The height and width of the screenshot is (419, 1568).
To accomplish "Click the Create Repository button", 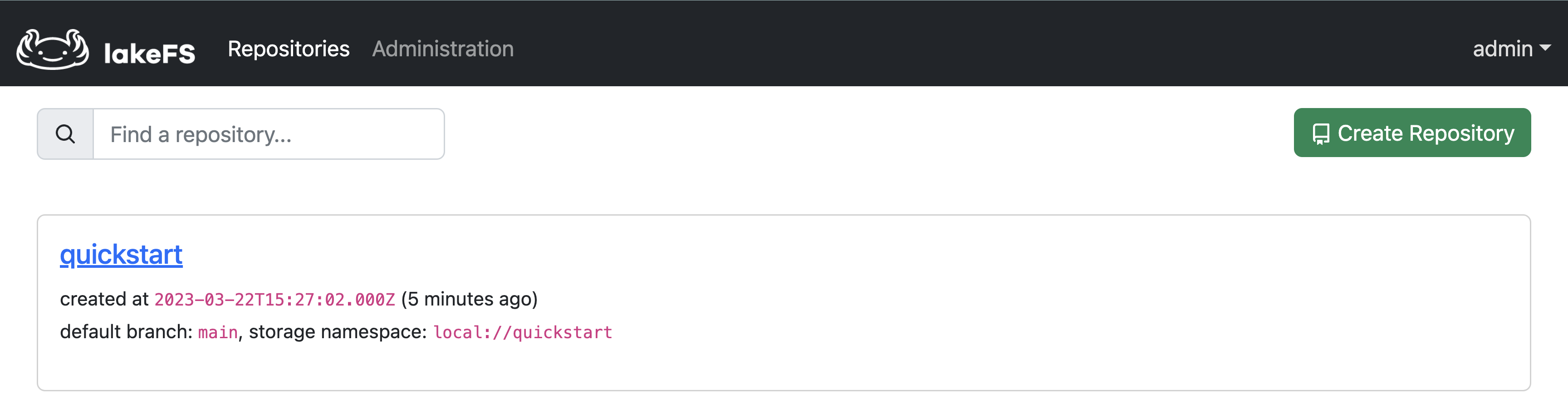I will pos(1412,133).
